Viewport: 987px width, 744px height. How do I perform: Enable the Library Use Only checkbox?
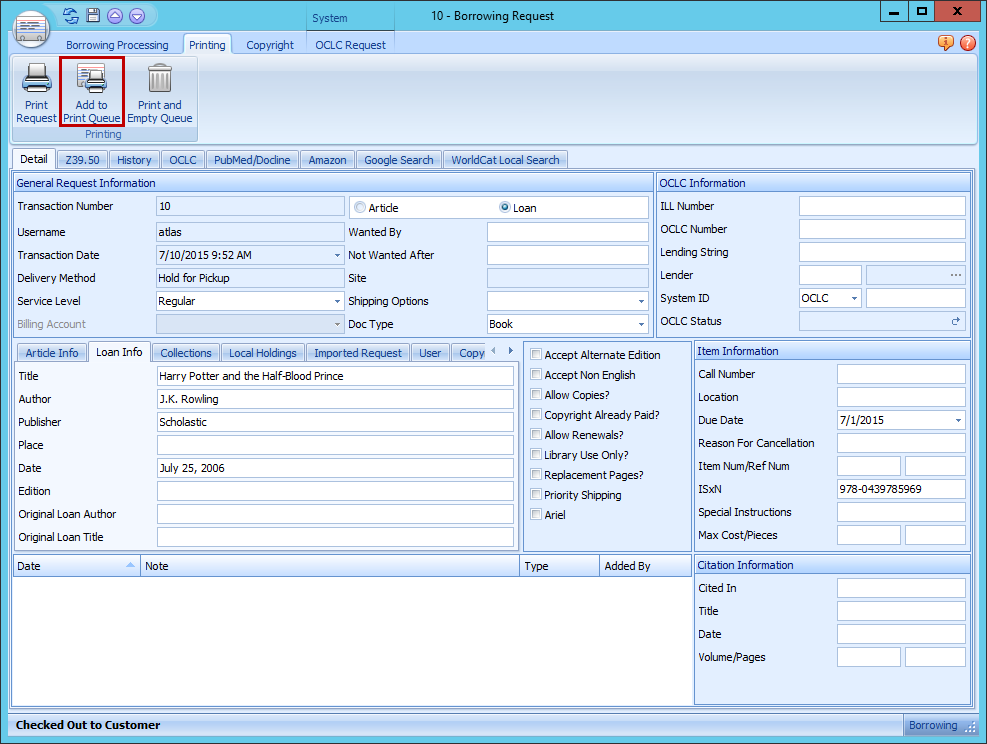537,455
